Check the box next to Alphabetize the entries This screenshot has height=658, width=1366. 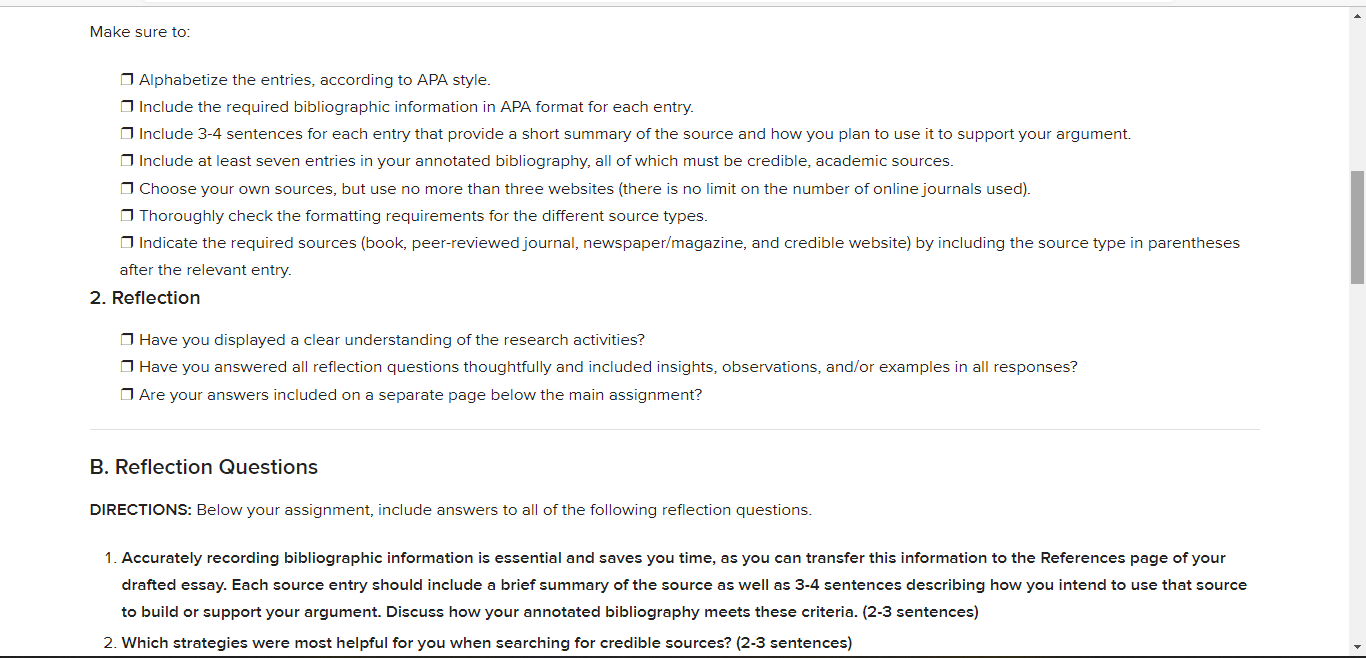click(127, 80)
